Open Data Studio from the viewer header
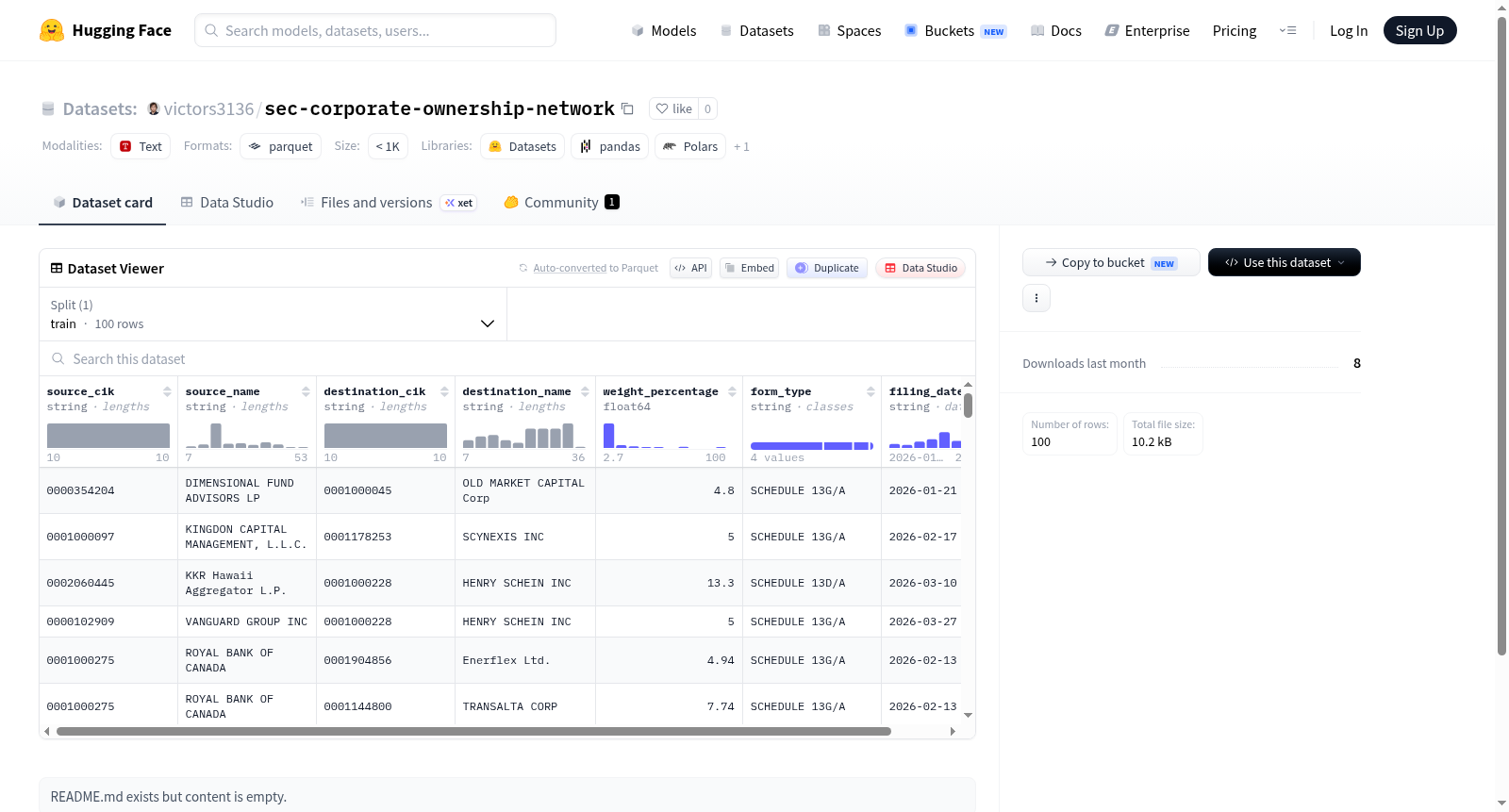This screenshot has height=812, width=1509. click(x=920, y=268)
